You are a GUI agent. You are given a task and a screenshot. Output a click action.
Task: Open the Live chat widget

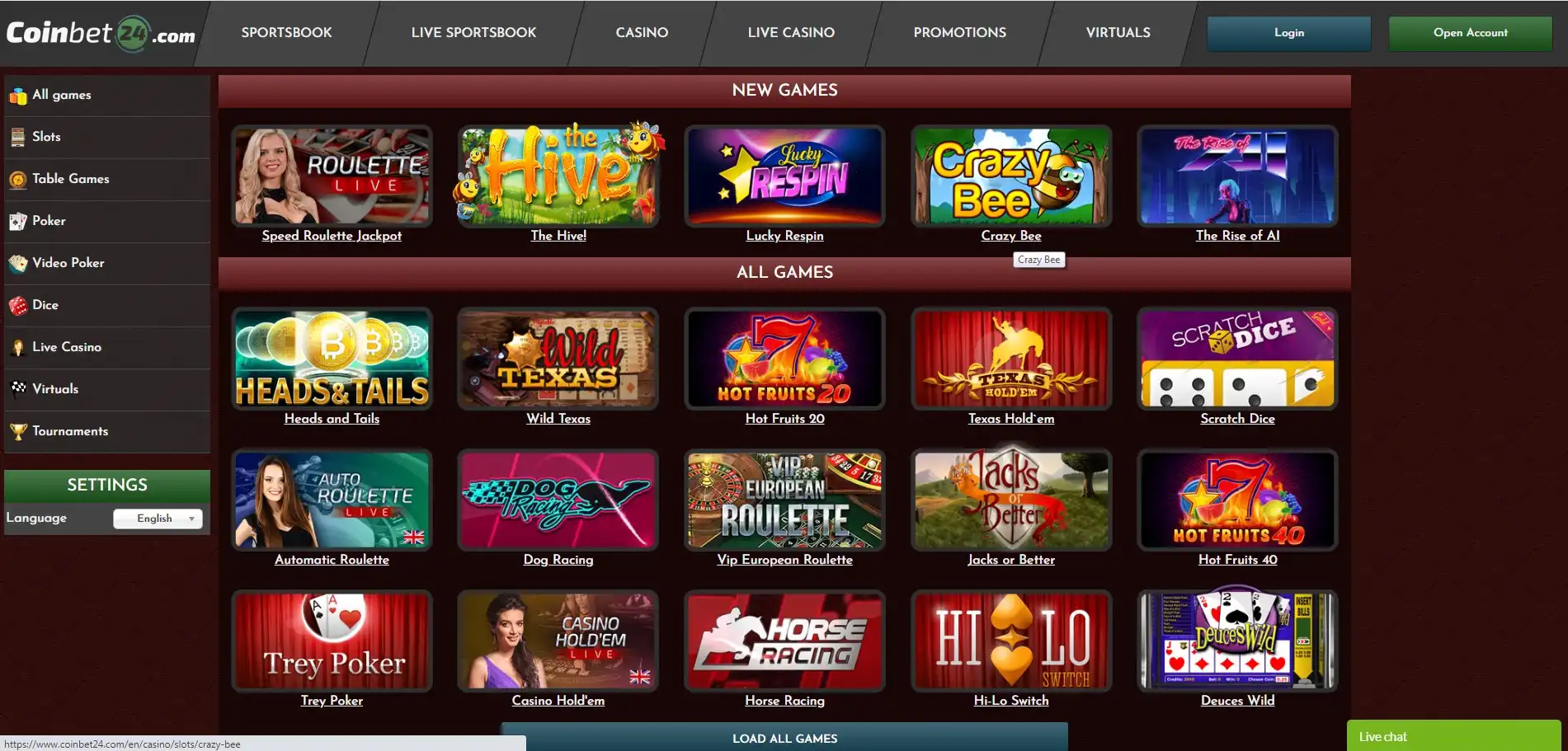coord(1453,736)
